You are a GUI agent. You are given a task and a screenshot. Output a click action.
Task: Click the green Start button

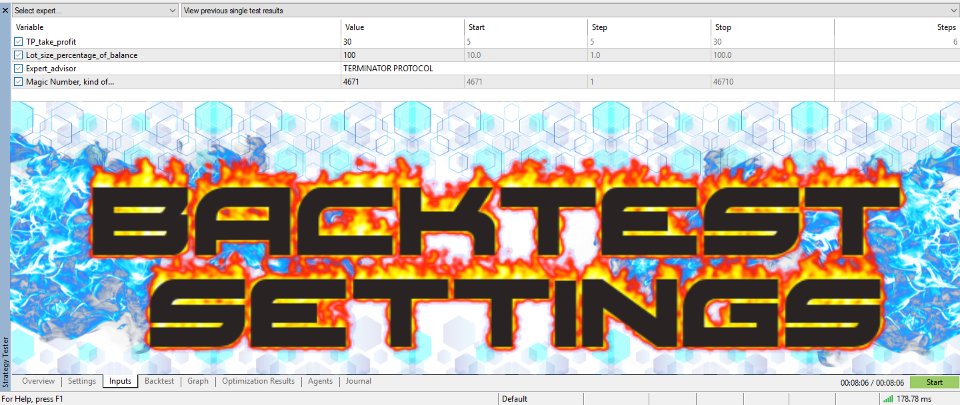(x=934, y=382)
